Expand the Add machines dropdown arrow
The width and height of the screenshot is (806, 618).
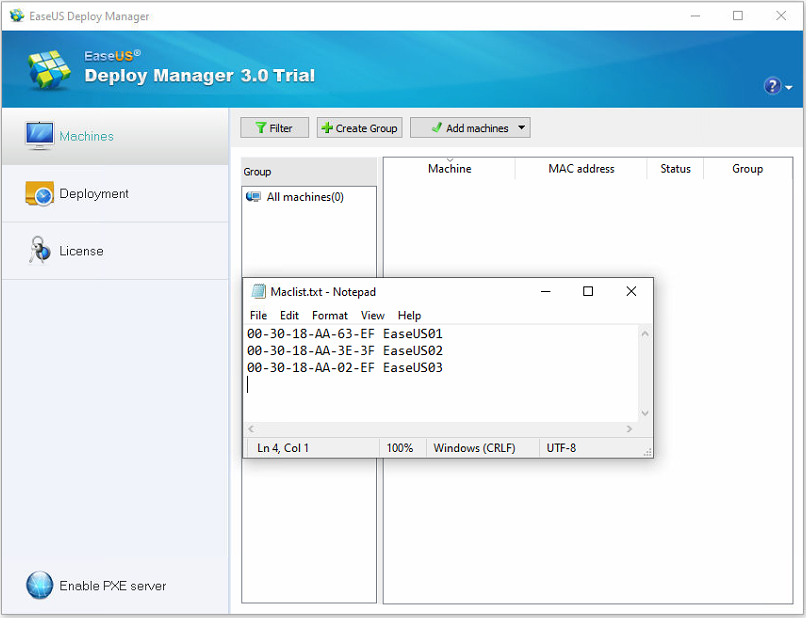pos(521,128)
